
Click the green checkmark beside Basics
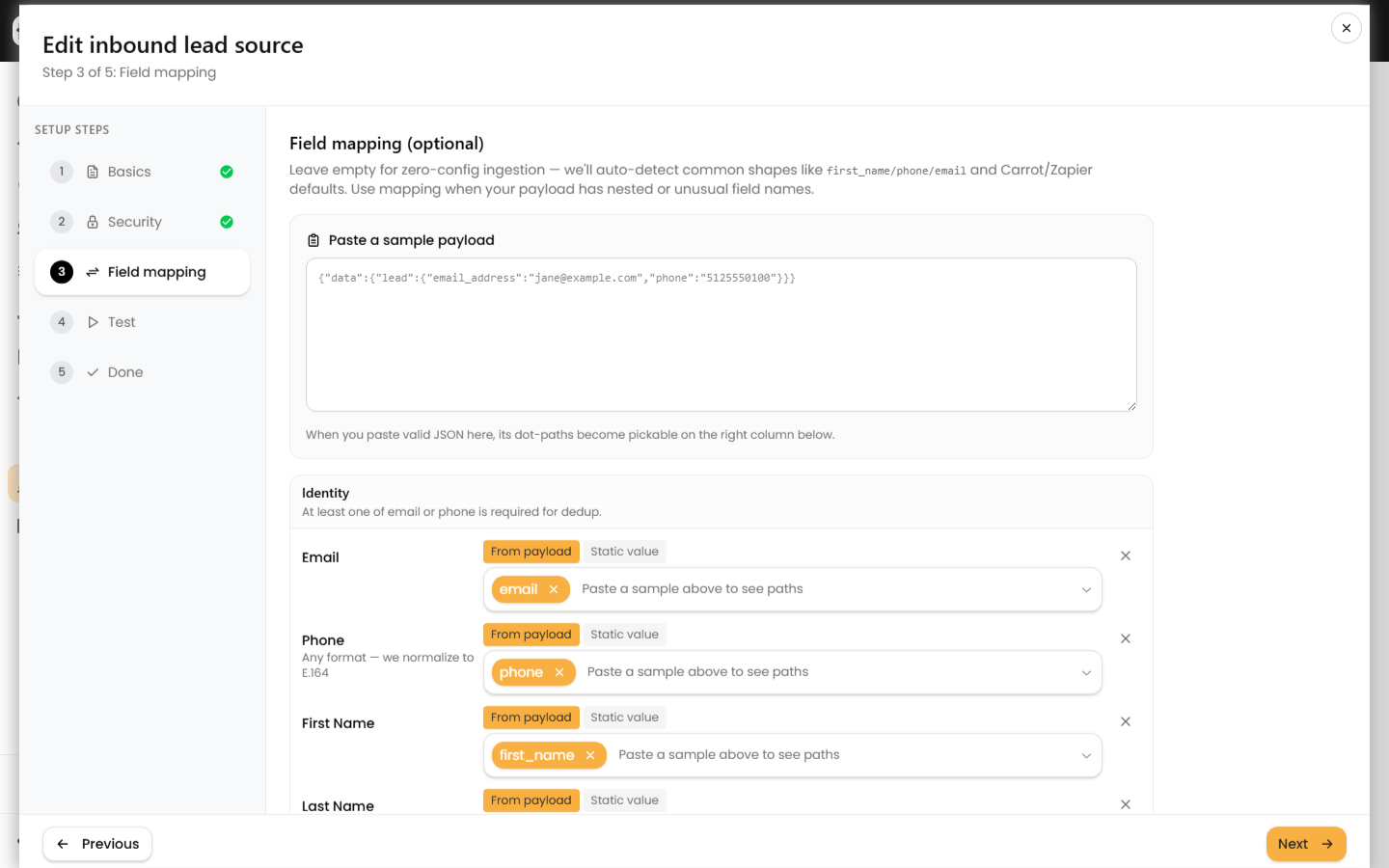[227, 172]
